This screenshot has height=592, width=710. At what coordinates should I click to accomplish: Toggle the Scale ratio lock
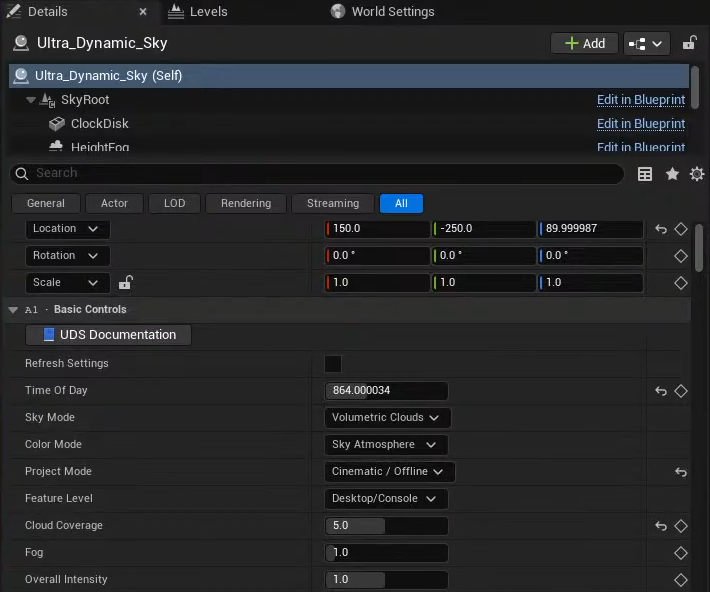pyautogui.click(x=125, y=283)
